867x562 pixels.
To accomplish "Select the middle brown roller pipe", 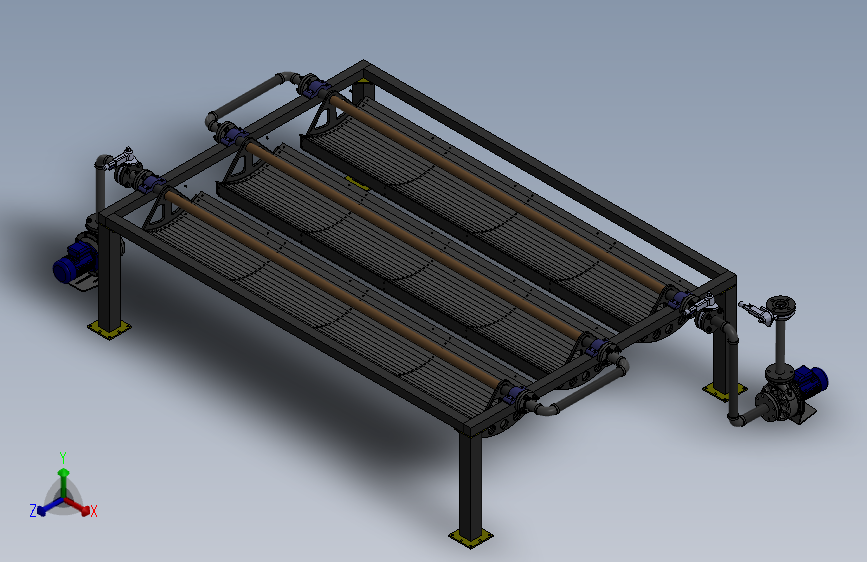I will point(414,239).
